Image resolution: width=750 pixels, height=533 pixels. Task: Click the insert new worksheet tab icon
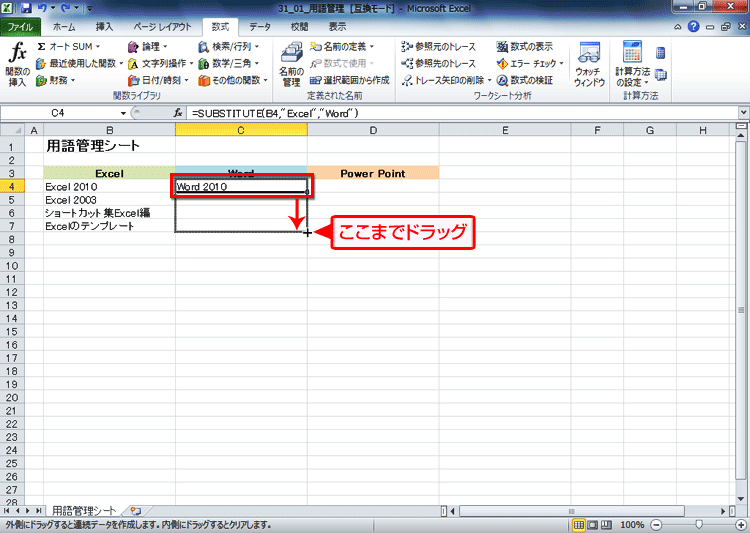click(x=136, y=511)
